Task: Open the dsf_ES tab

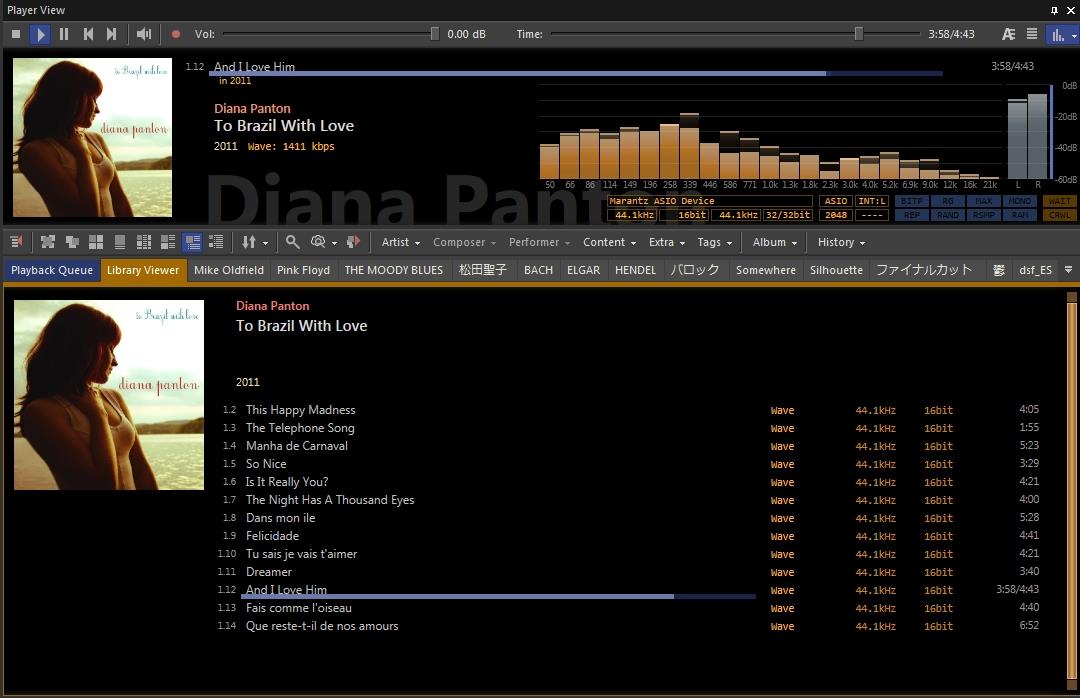Action: pos(1035,270)
